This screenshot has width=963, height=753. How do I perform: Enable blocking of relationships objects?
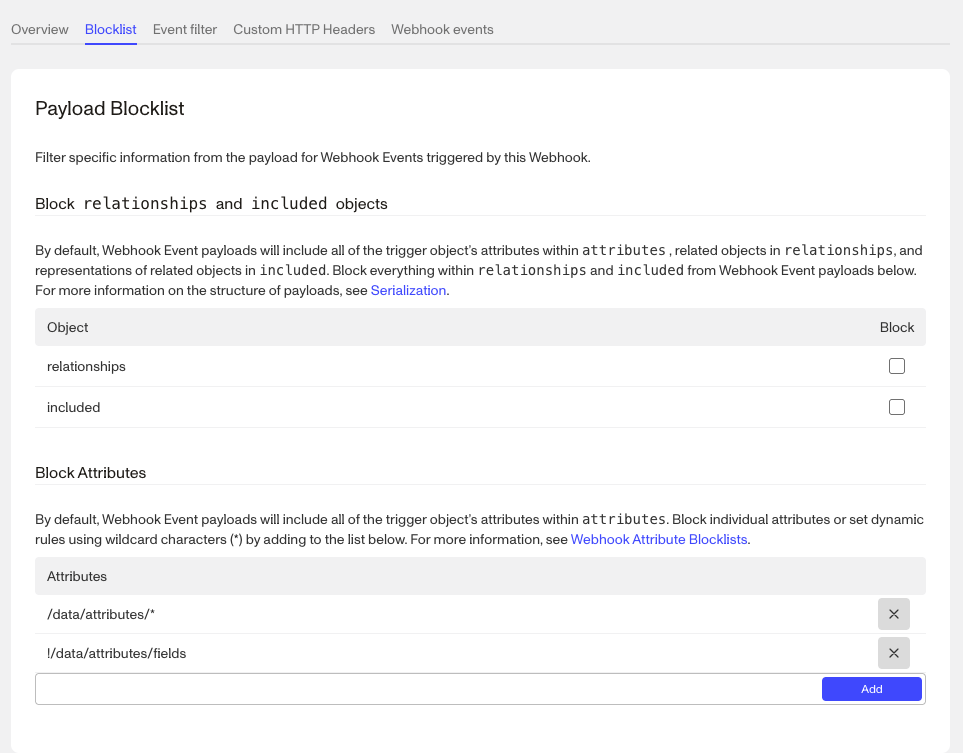point(896,366)
